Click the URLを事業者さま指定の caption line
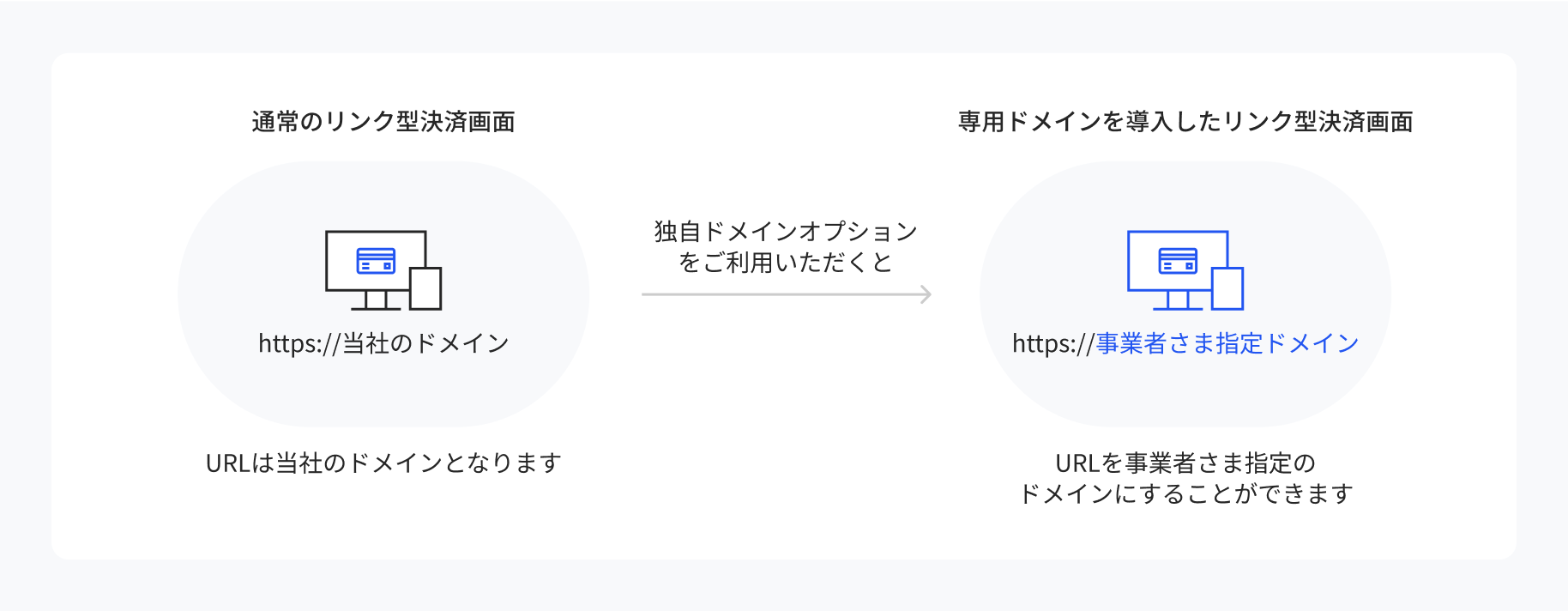Screen dimensions: 1568x611 [1185, 463]
